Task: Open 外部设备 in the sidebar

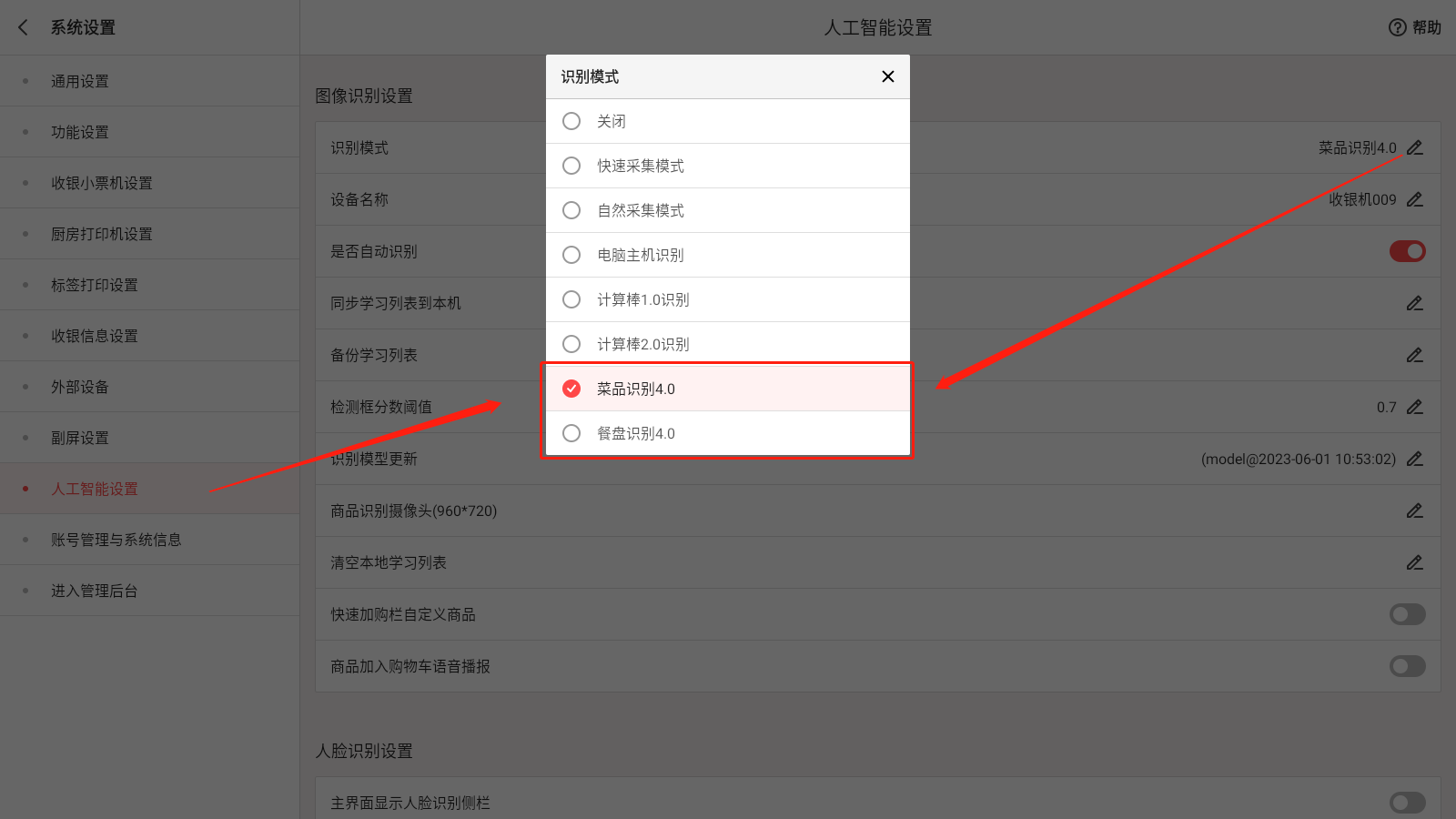Action: [x=149, y=387]
